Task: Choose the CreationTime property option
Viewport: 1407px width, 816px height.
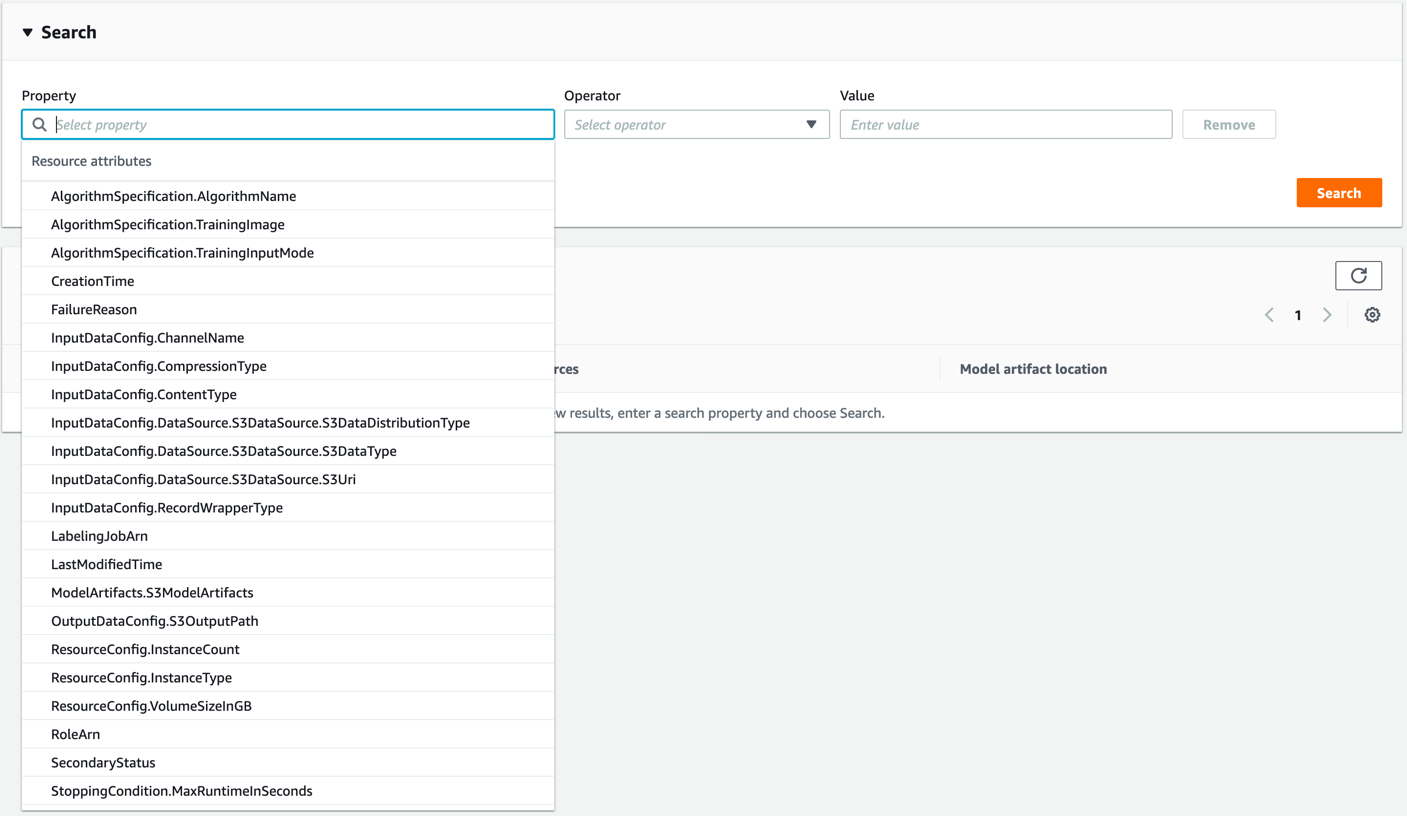Action: tap(92, 281)
